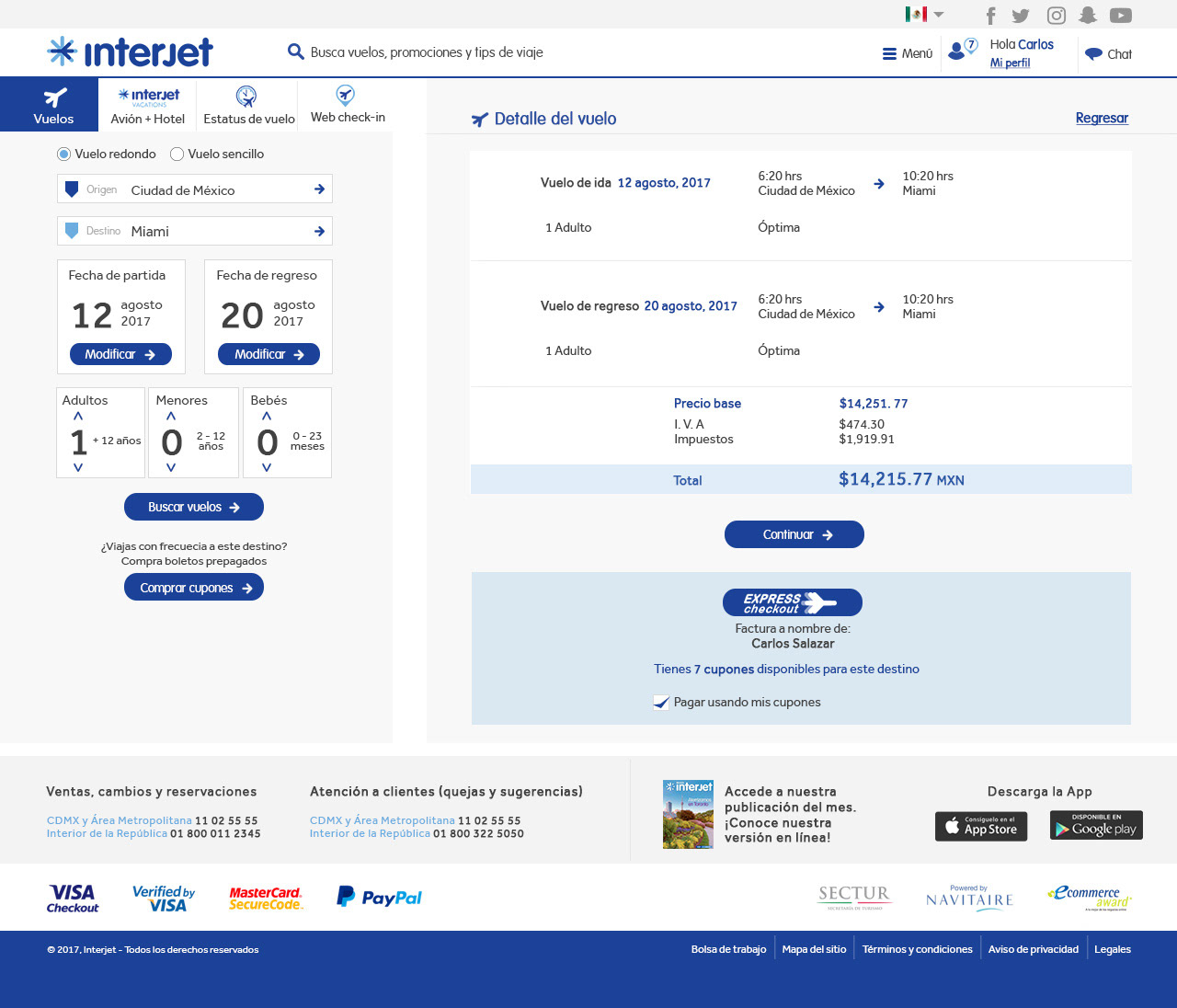Click the search magnifier icon
Image resolution: width=1177 pixels, height=1008 pixels.
click(295, 52)
